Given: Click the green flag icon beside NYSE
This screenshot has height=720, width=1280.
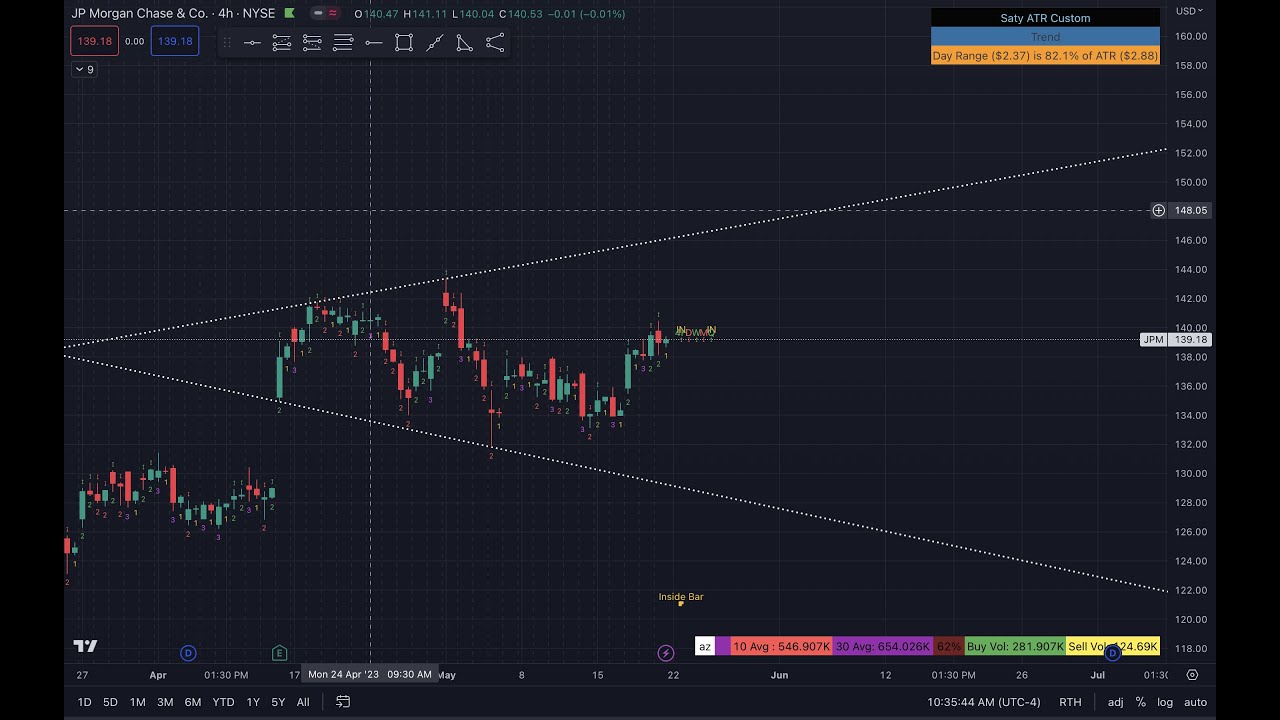Looking at the screenshot, I should coord(289,14).
